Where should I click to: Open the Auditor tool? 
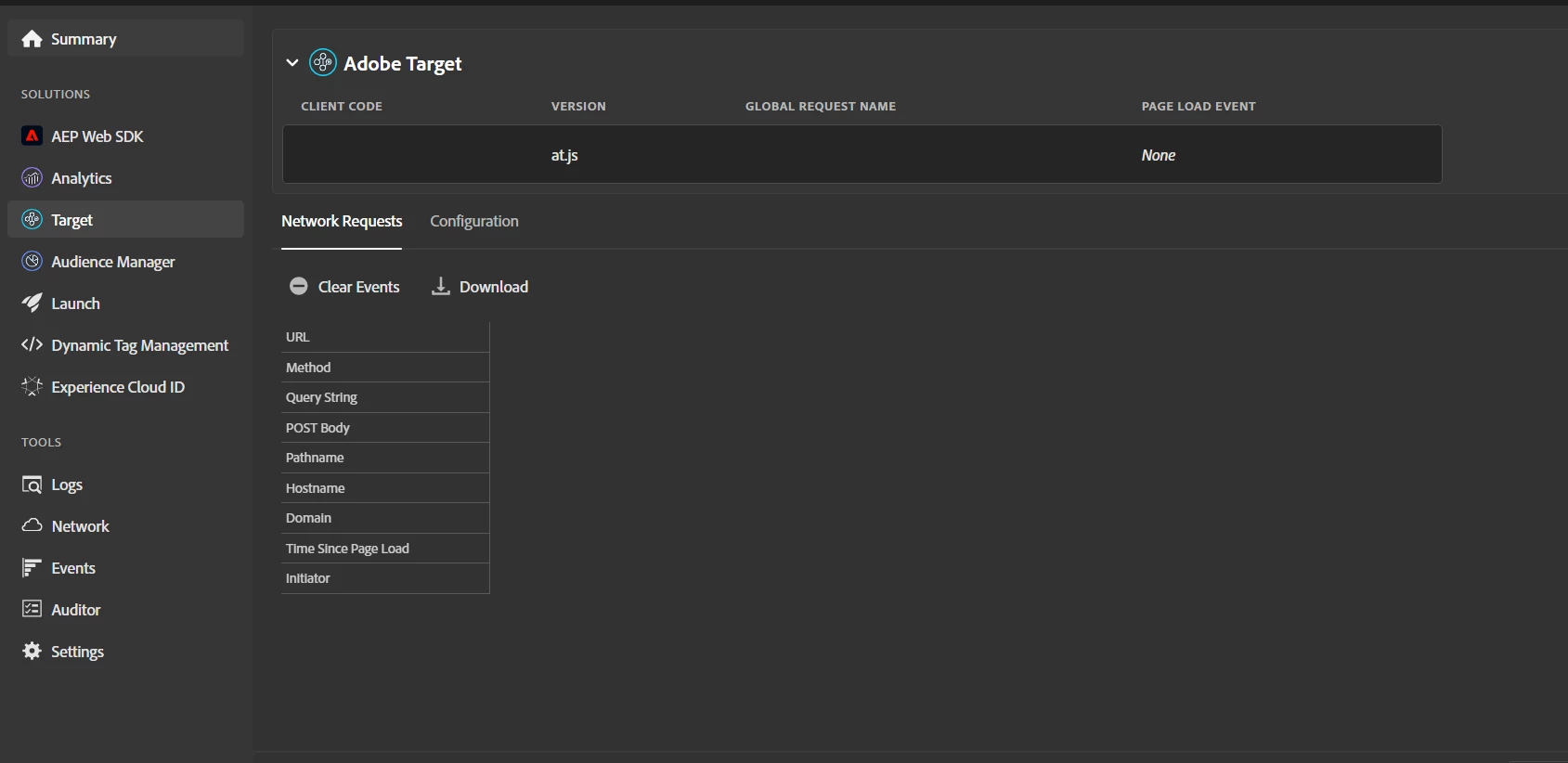[125, 610]
